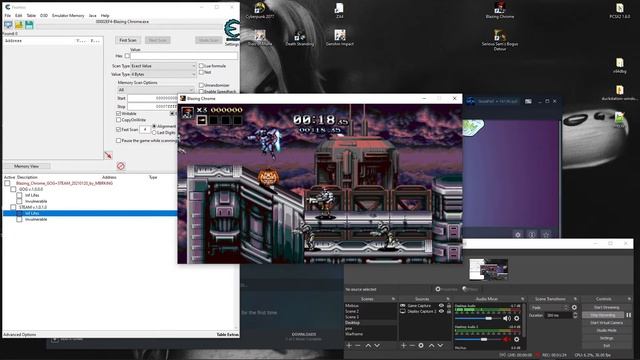
Task: Click the First Scan button
Action: [x=128, y=40]
